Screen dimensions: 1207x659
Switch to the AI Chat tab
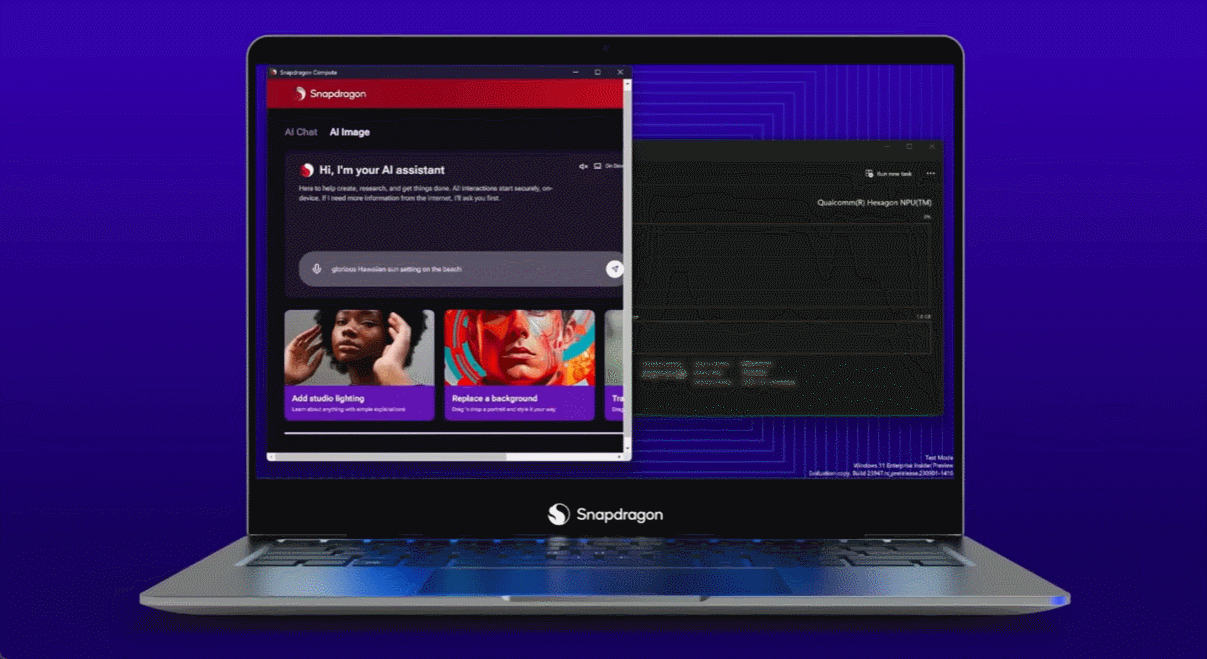click(x=301, y=132)
